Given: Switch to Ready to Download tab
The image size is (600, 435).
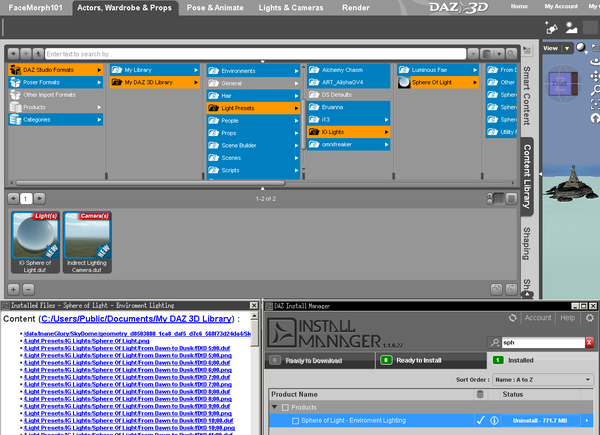Looking at the screenshot, I should 320,360.
